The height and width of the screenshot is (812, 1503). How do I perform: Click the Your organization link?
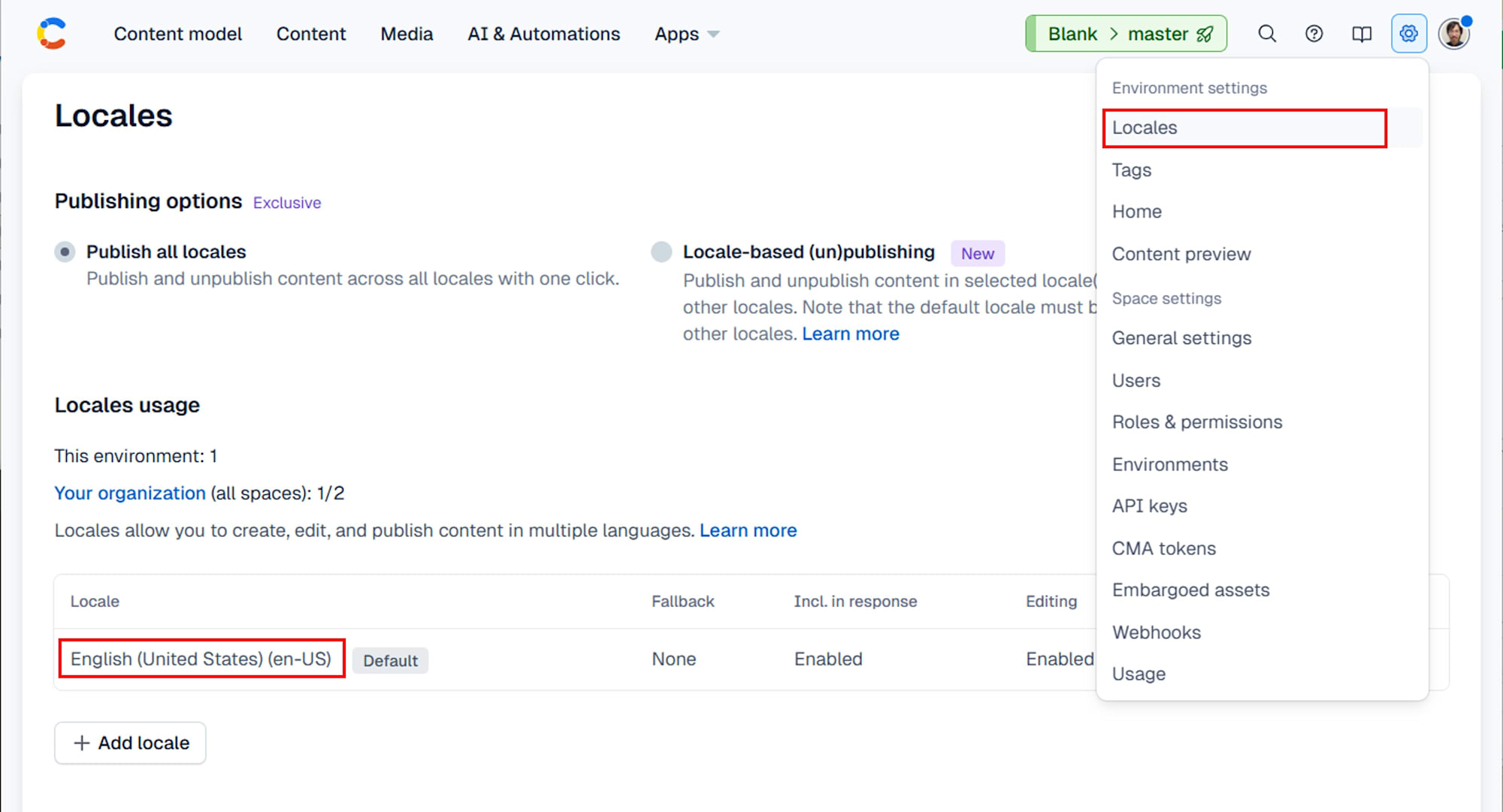[129, 494]
